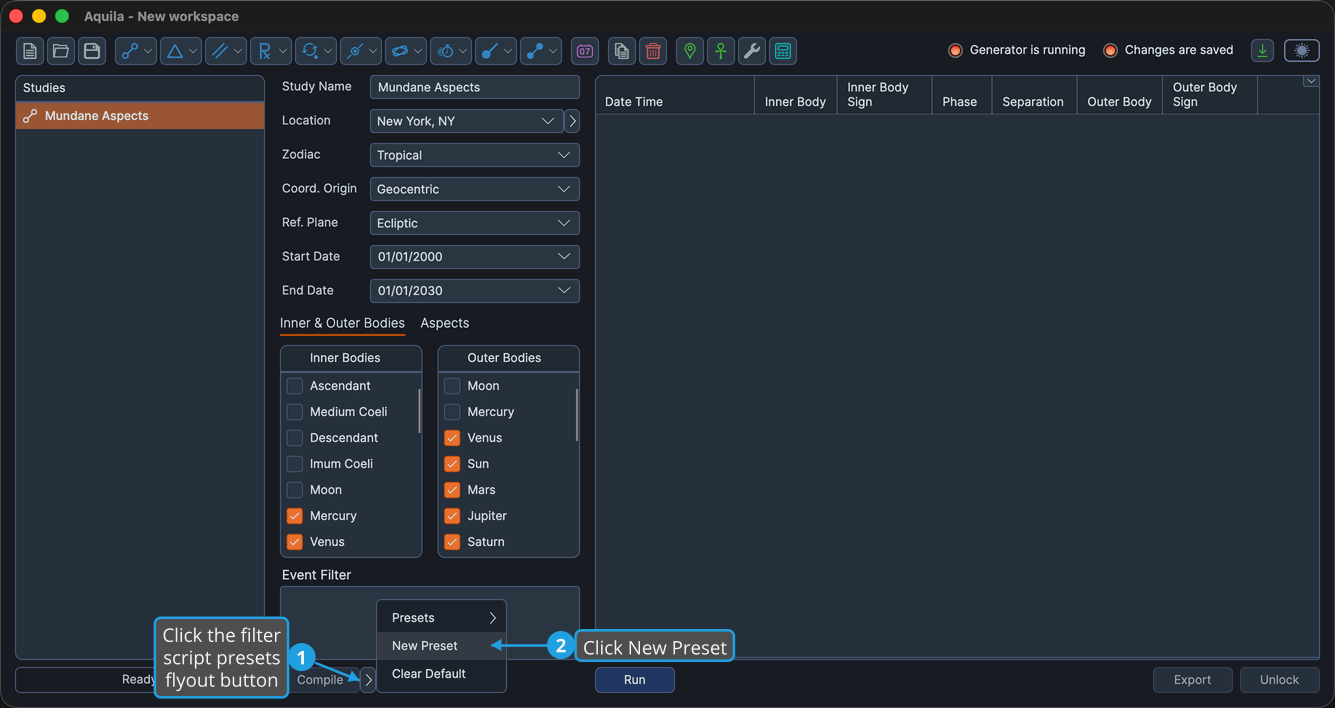
Task: Click the Outer Bodies list scrollbar
Action: 577,415
